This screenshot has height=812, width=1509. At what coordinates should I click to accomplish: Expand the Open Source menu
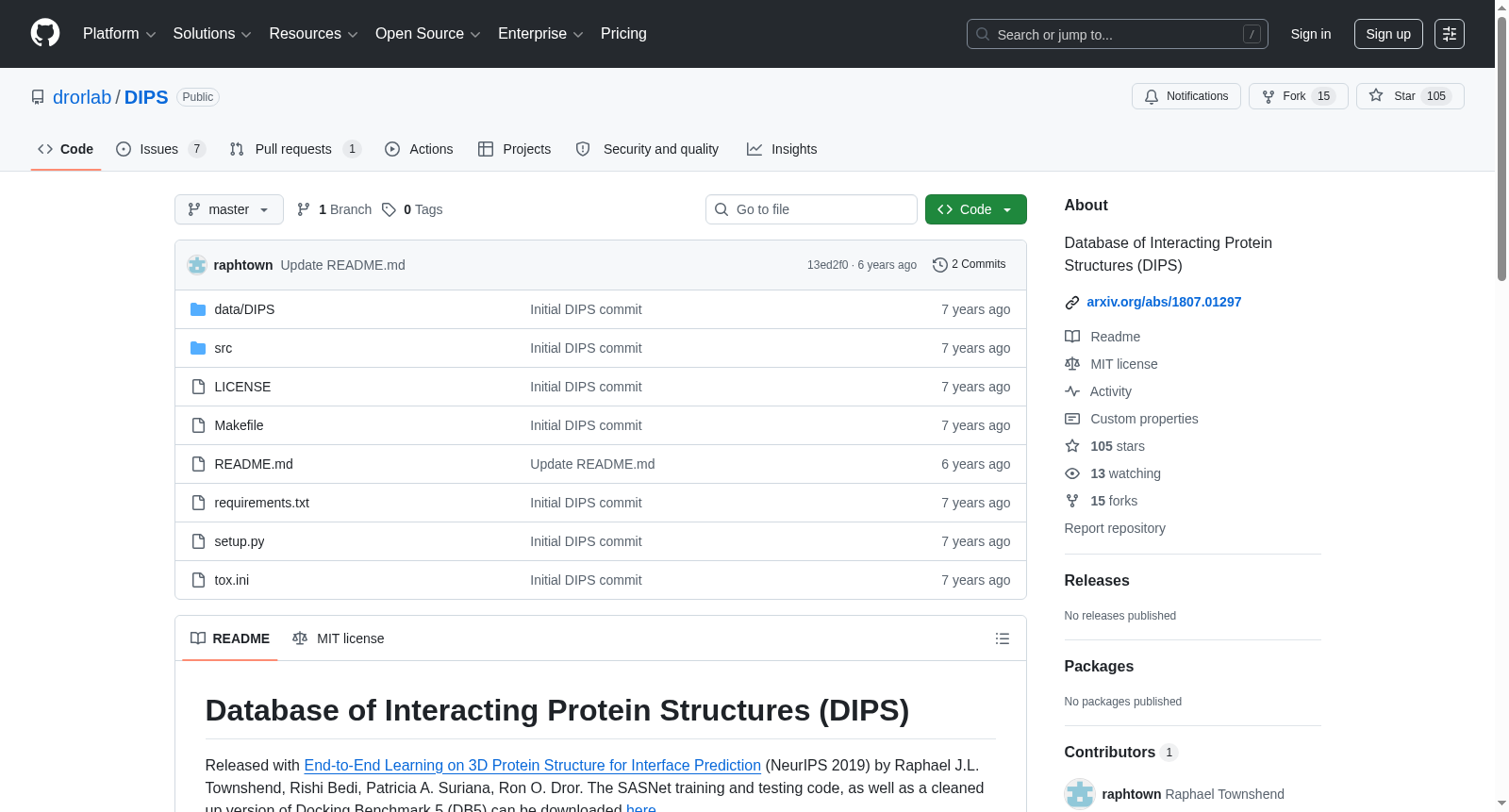[428, 34]
